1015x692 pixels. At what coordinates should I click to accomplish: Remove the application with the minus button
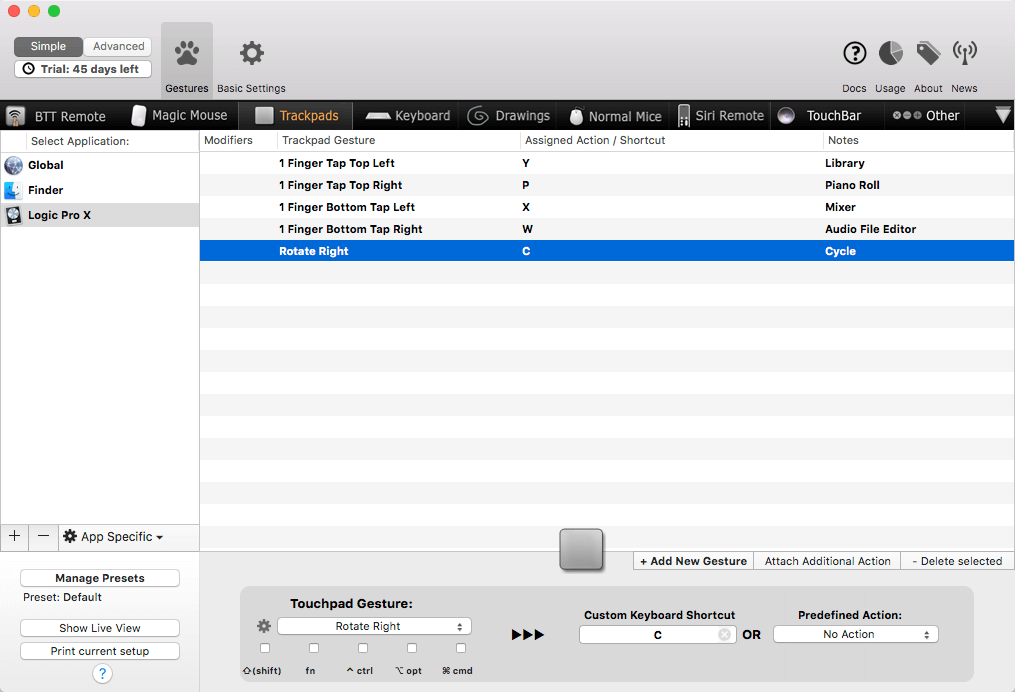pyautogui.click(x=43, y=536)
